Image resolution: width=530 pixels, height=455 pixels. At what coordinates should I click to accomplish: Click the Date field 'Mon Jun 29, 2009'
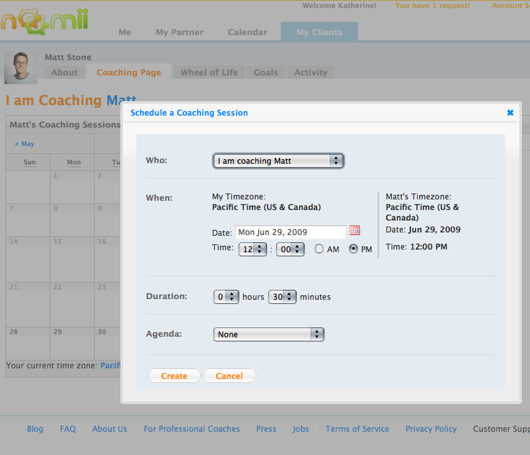(291, 232)
